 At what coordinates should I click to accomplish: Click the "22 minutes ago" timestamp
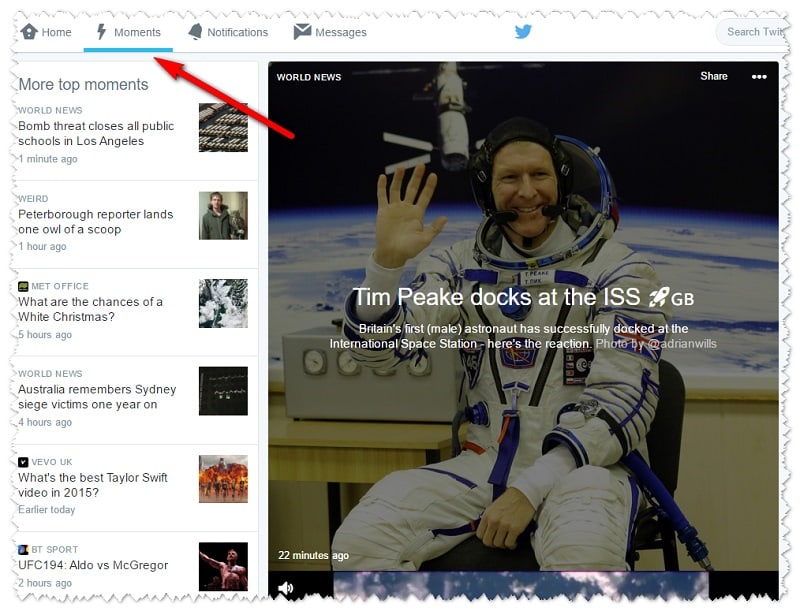click(x=313, y=555)
